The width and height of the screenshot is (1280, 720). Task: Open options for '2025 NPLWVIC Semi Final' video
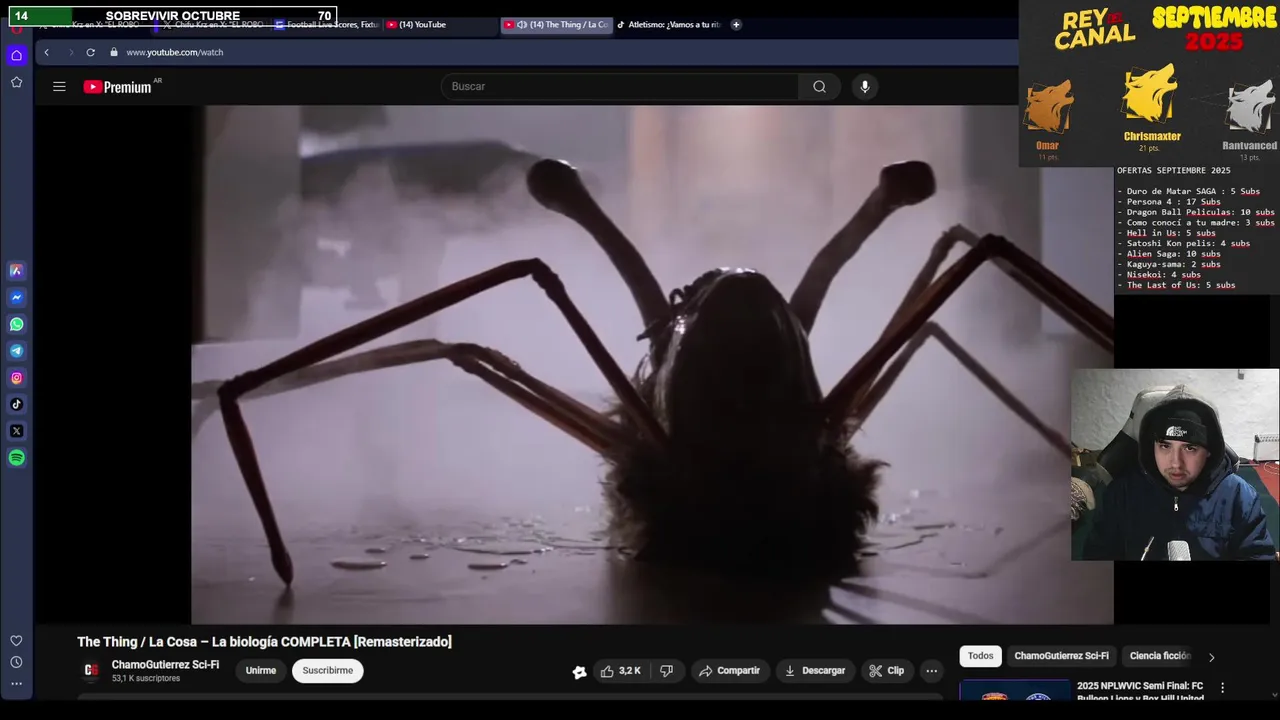[1222, 688]
